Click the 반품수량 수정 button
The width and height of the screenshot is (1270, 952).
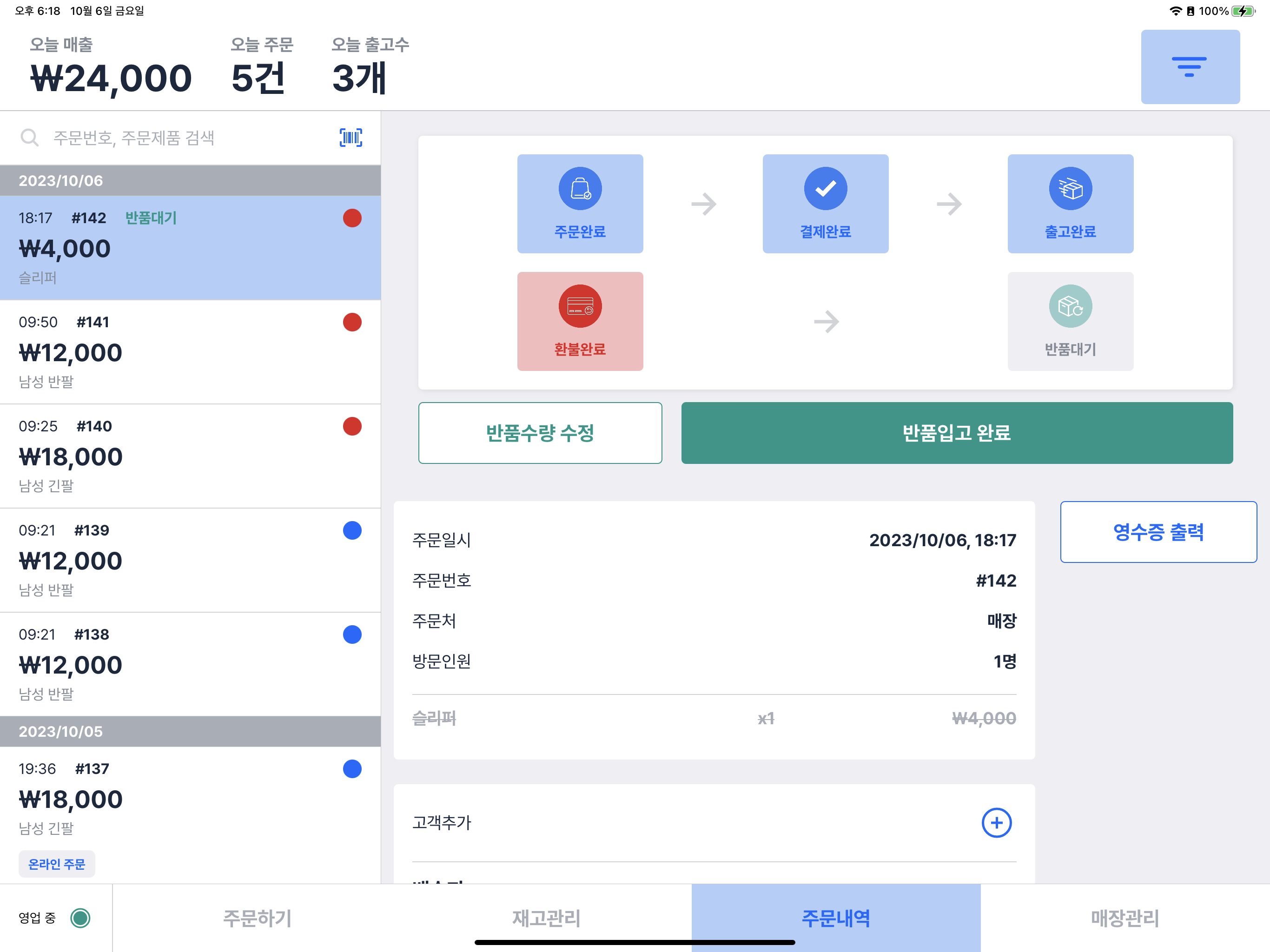540,433
